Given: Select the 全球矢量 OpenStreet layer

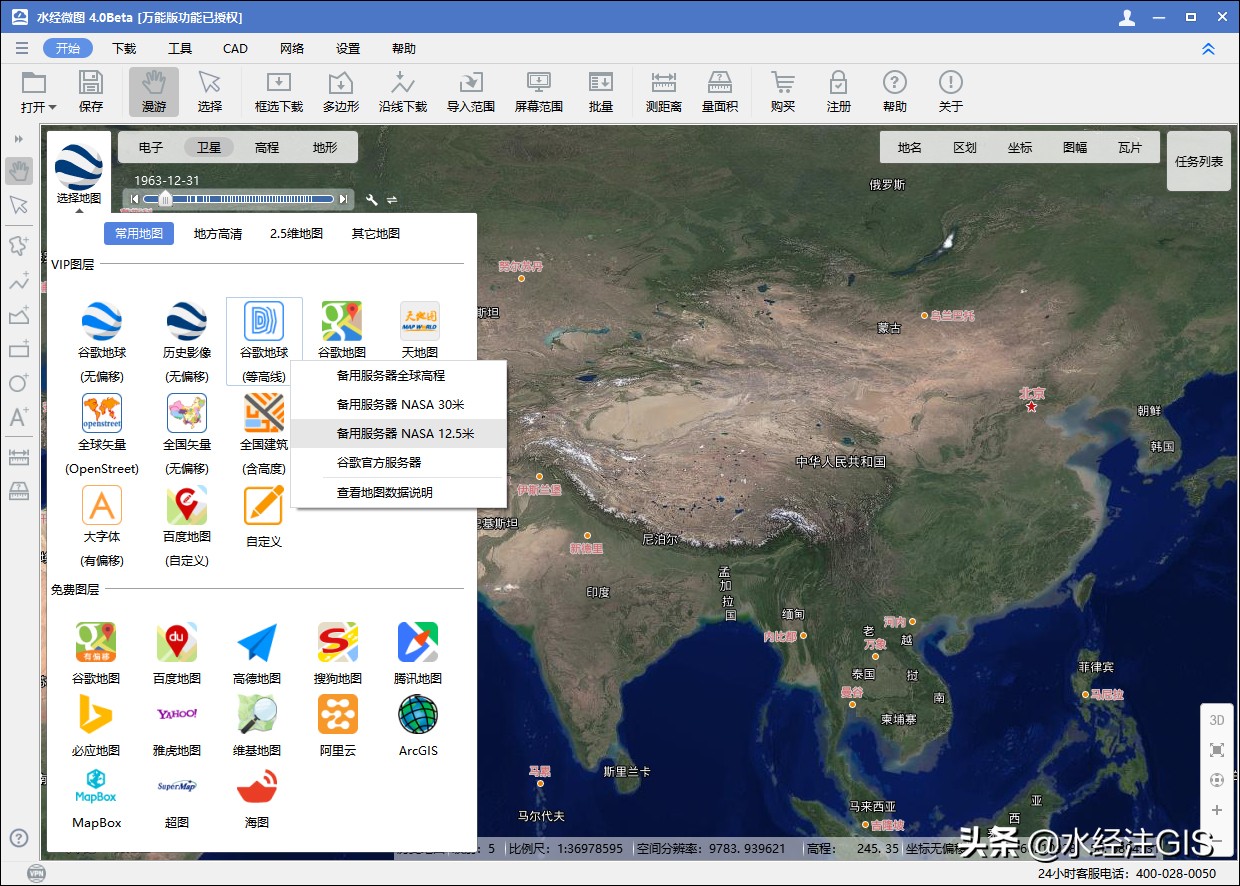Looking at the screenshot, I should pos(102,413).
